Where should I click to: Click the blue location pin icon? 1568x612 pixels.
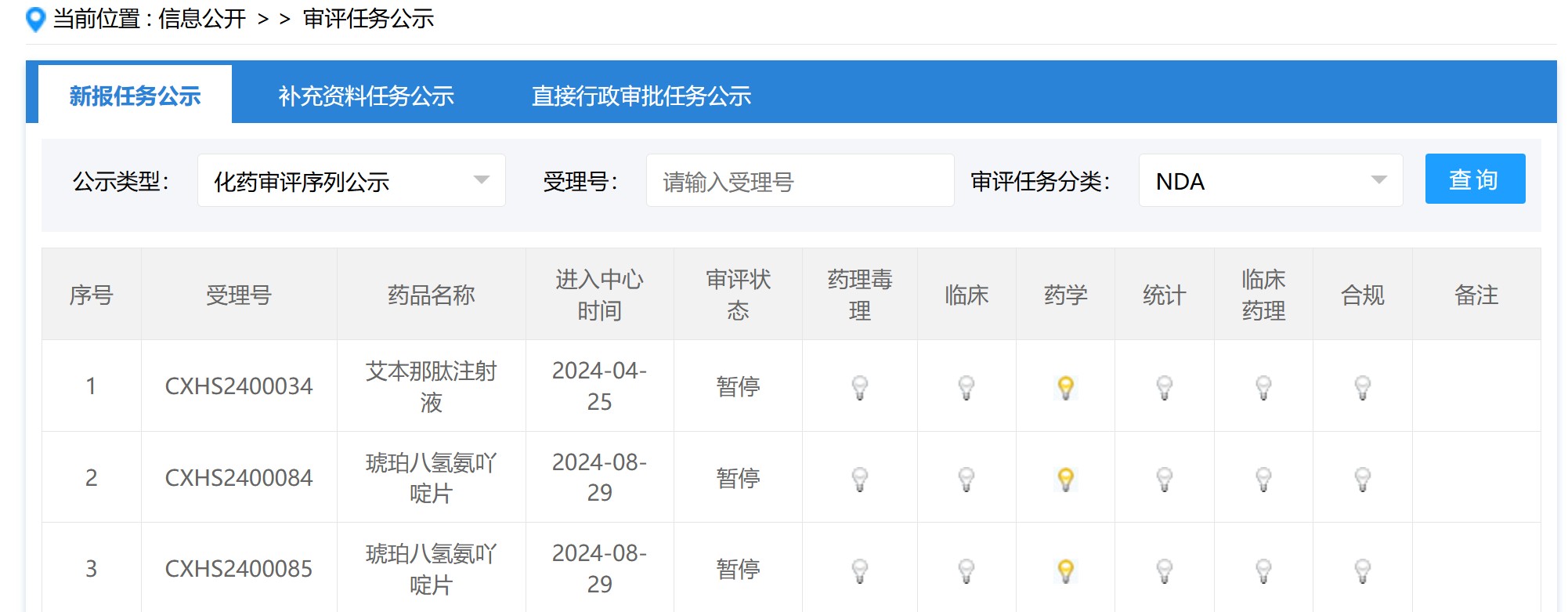[x=36, y=19]
